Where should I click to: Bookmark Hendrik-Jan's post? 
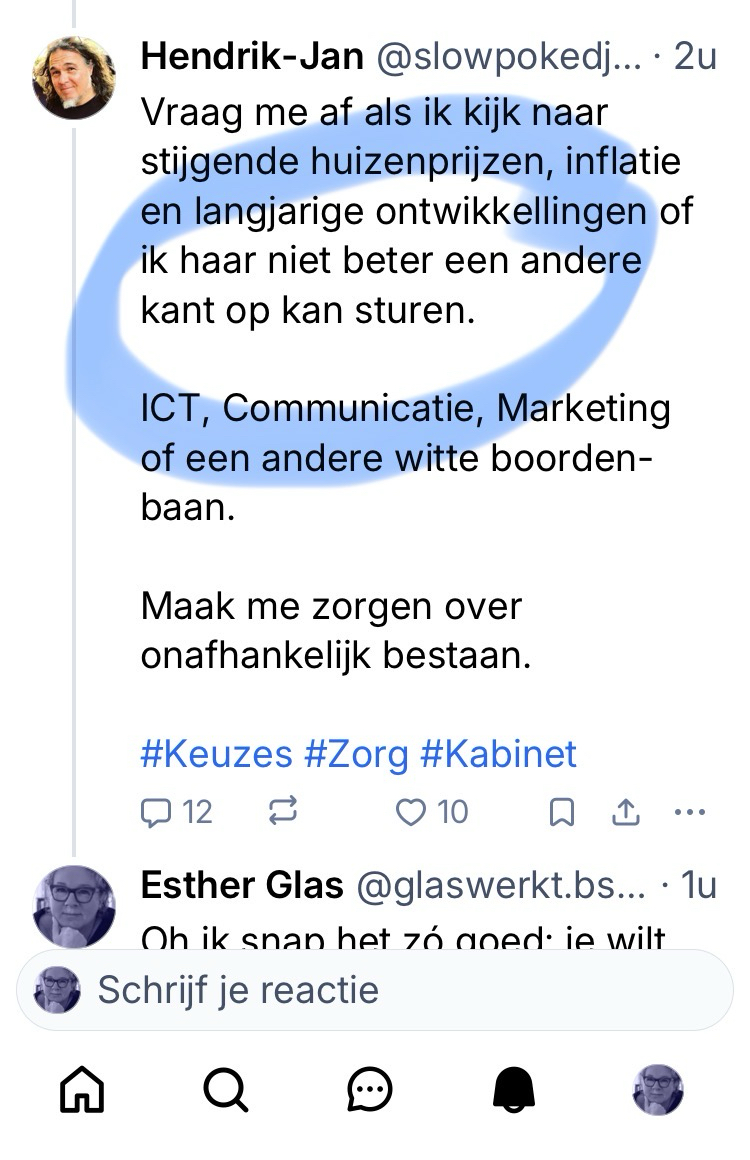tap(563, 813)
